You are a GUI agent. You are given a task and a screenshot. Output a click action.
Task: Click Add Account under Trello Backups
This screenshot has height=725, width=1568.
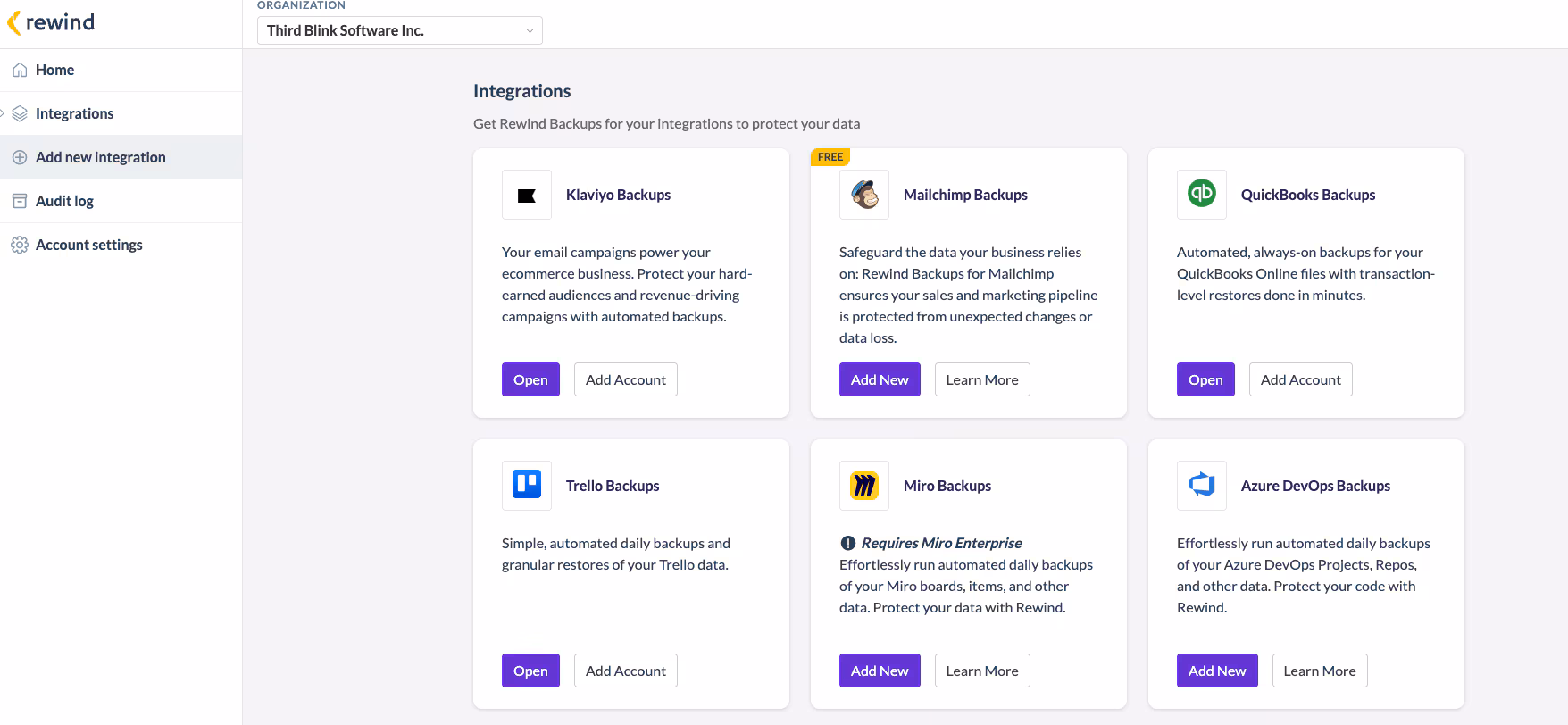point(625,671)
